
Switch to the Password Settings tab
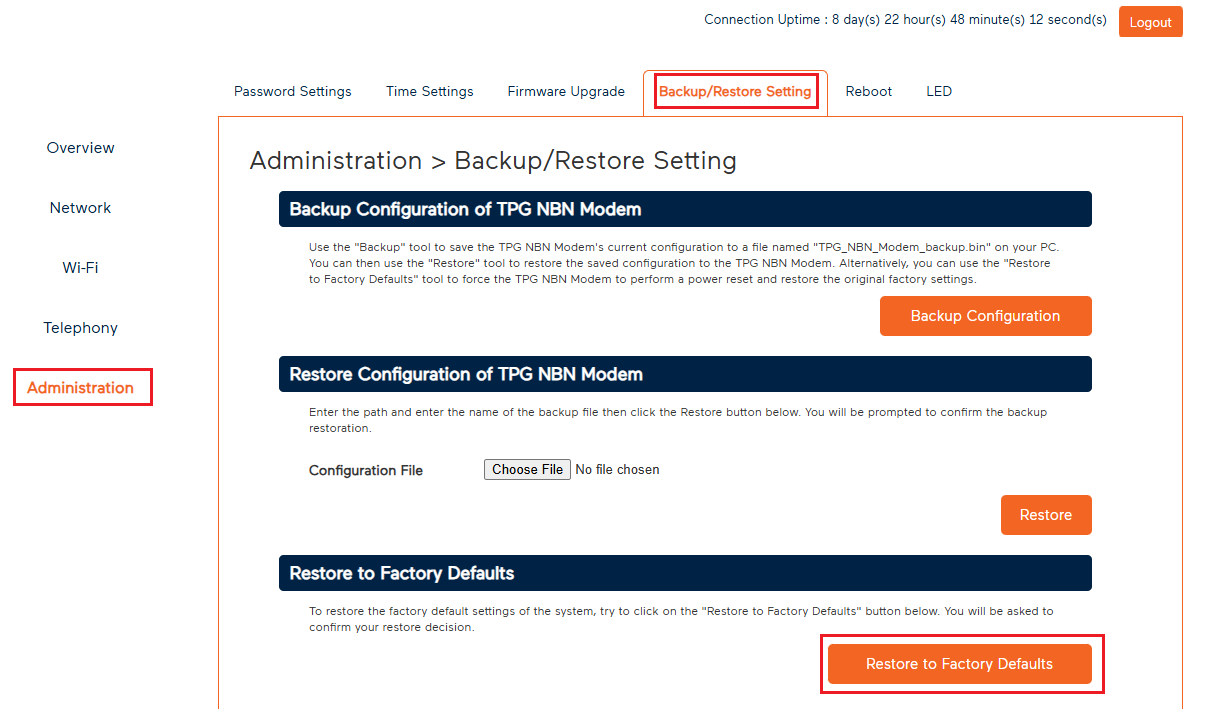[292, 91]
